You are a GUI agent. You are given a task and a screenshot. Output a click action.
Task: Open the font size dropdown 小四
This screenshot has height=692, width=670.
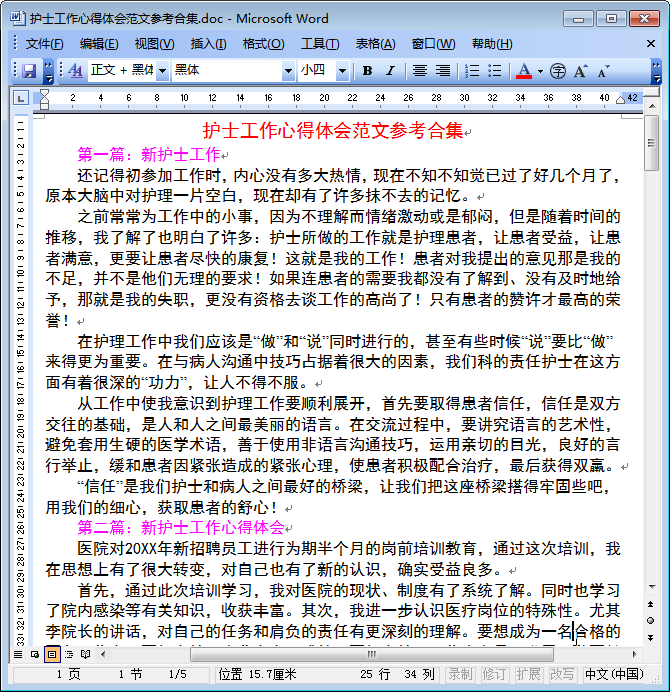coord(343,71)
